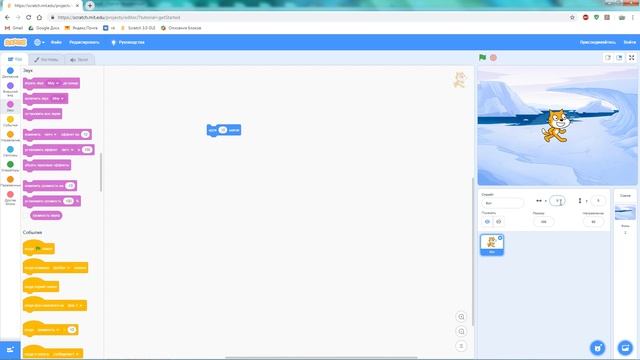Screen dimensions: 640x360
Task: Reset the workspace zoom to default
Action: point(461,346)
